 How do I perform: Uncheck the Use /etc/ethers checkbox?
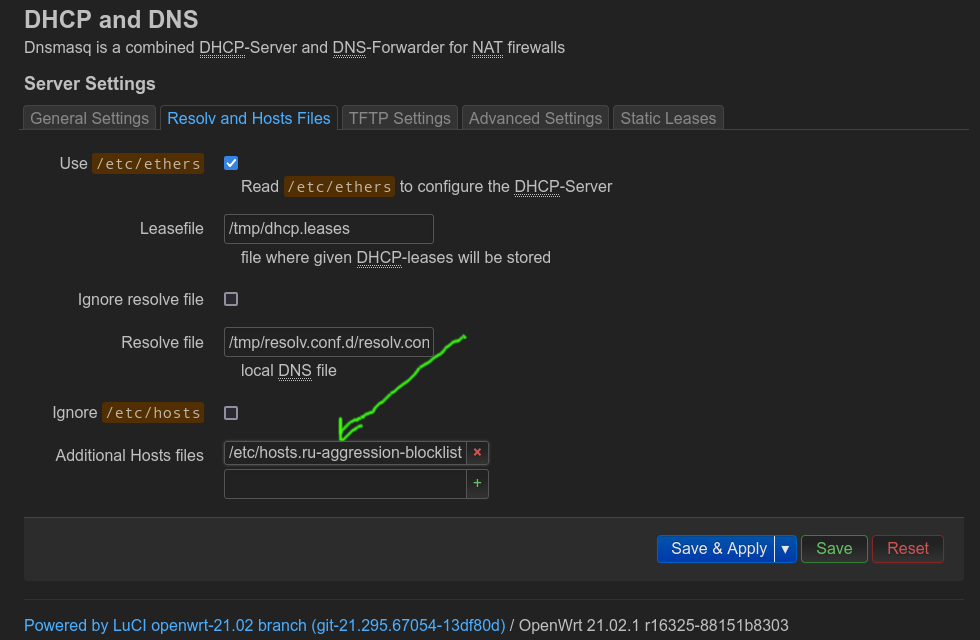tap(231, 162)
